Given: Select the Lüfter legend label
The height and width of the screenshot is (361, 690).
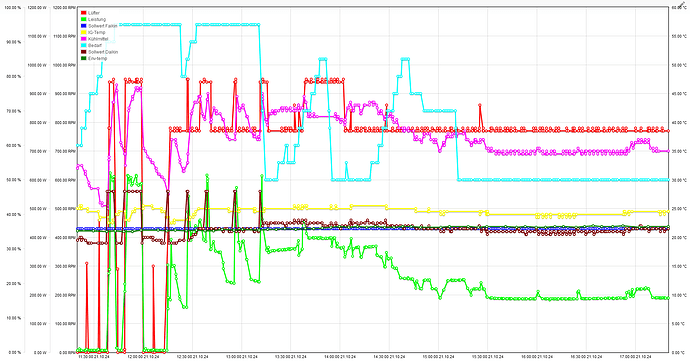Looking at the screenshot, I should click(94, 13).
